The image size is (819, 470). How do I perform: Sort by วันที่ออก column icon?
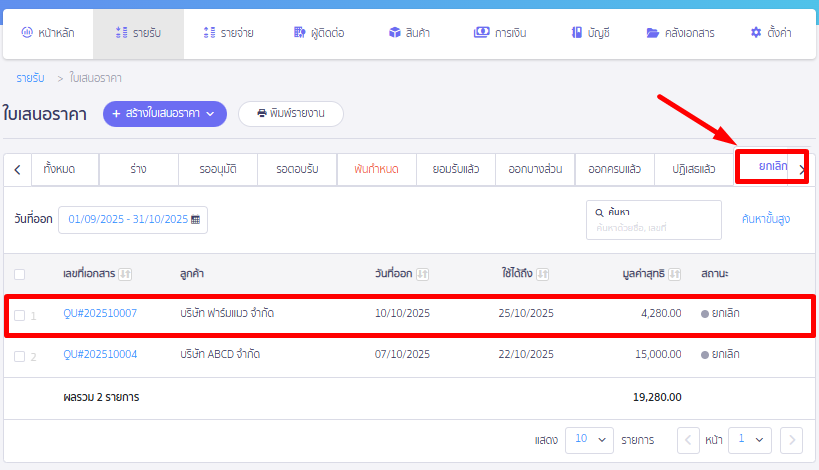(x=423, y=273)
